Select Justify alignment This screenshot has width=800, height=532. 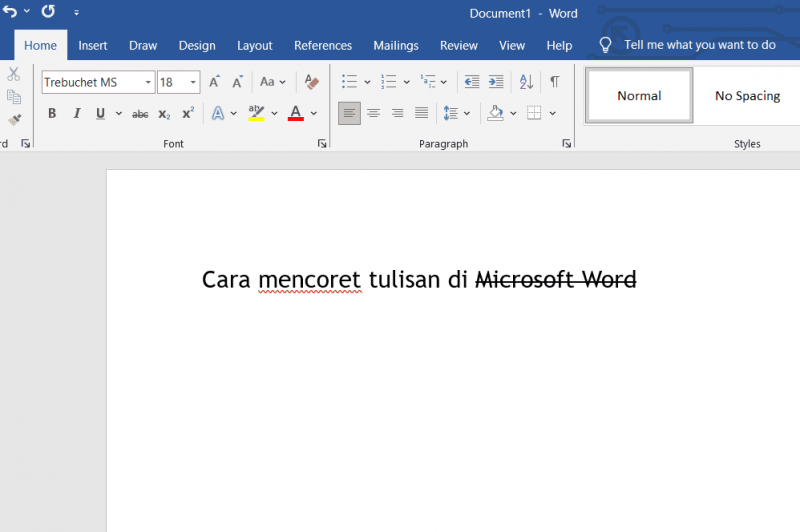pyautogui.click(x=421, y=113)
